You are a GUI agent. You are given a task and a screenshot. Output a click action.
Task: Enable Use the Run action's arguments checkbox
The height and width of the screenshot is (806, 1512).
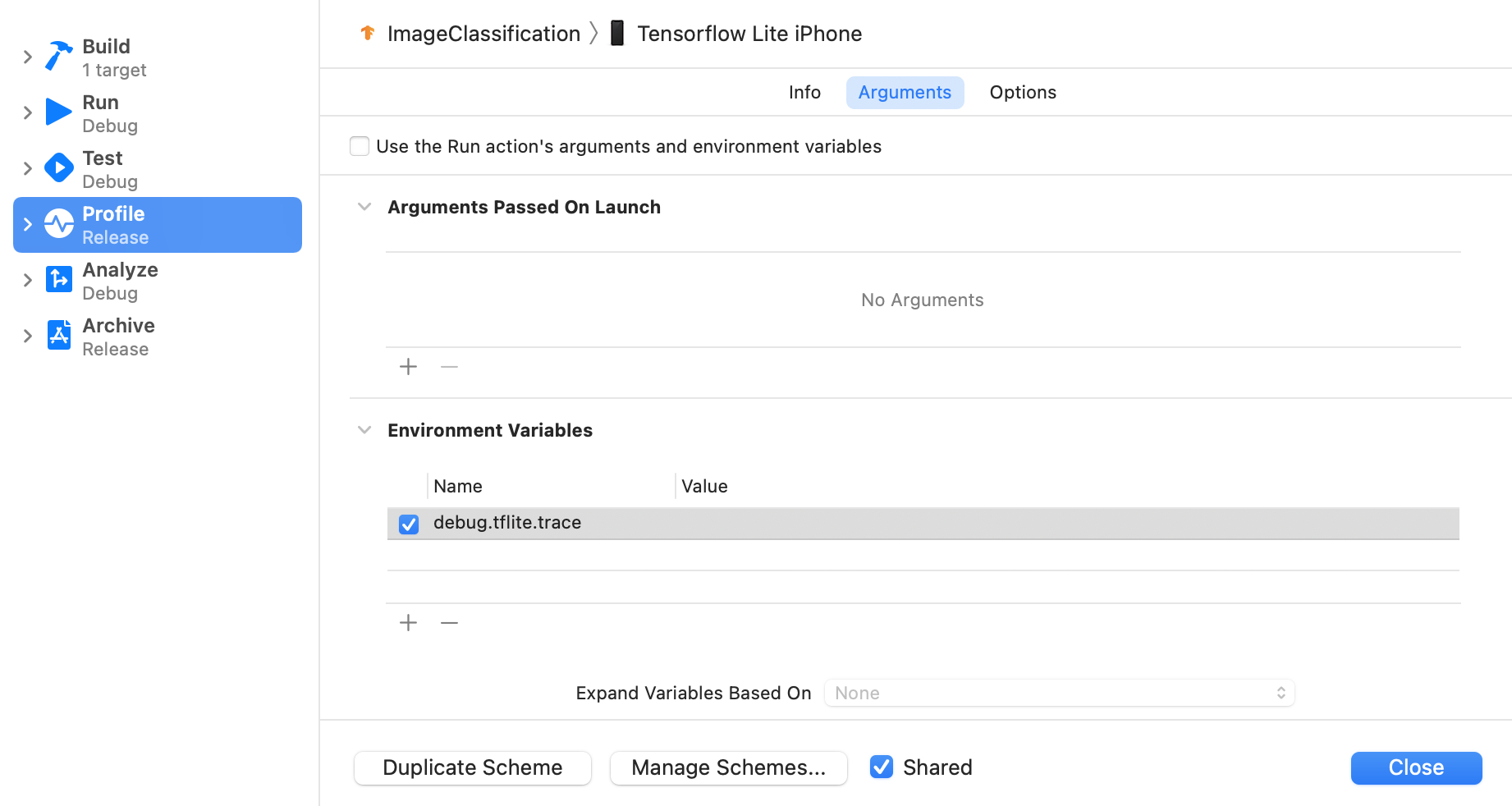pyautogui.click(x=359, y=145)
